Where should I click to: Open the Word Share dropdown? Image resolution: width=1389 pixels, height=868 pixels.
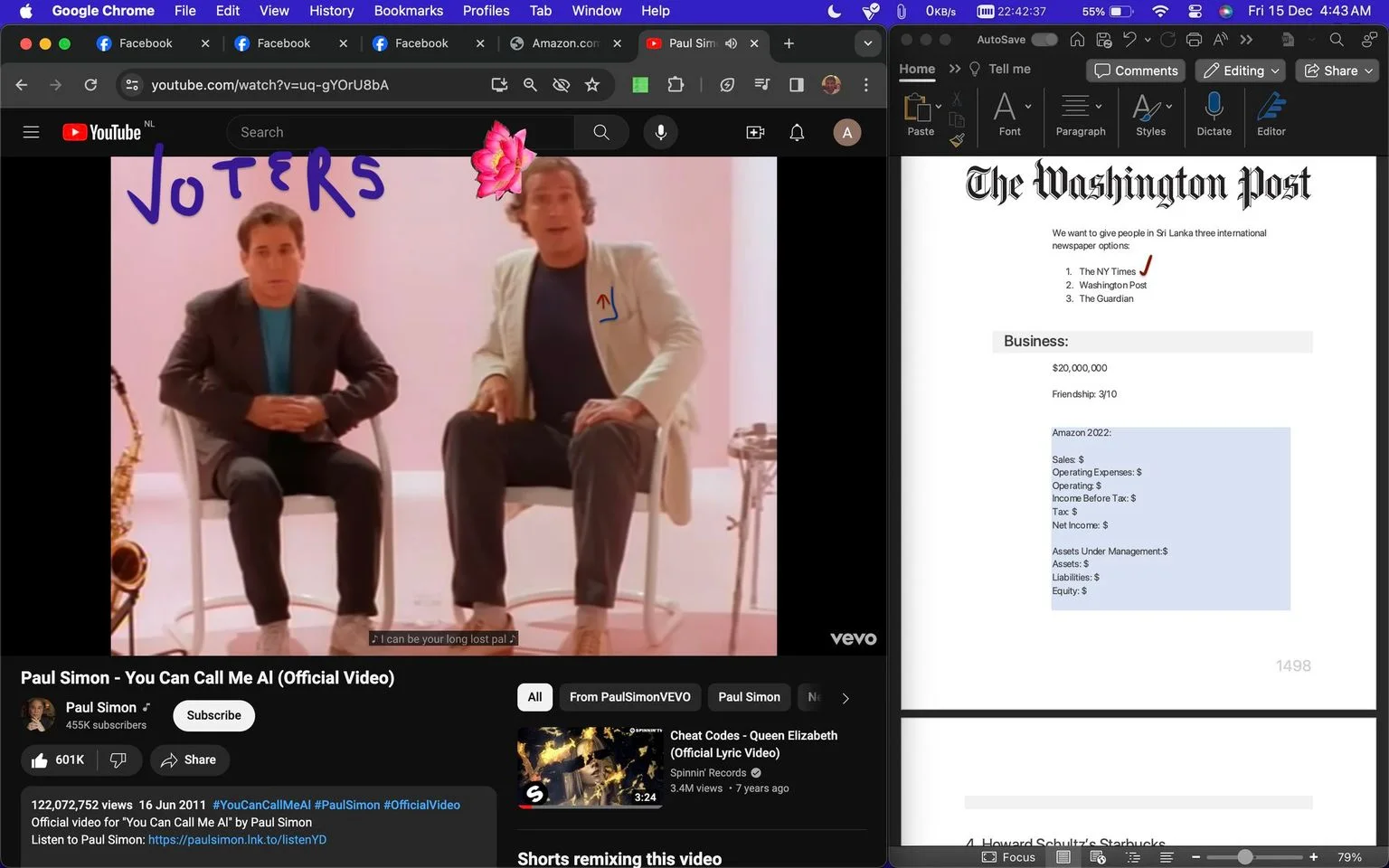coord(1337,71)
